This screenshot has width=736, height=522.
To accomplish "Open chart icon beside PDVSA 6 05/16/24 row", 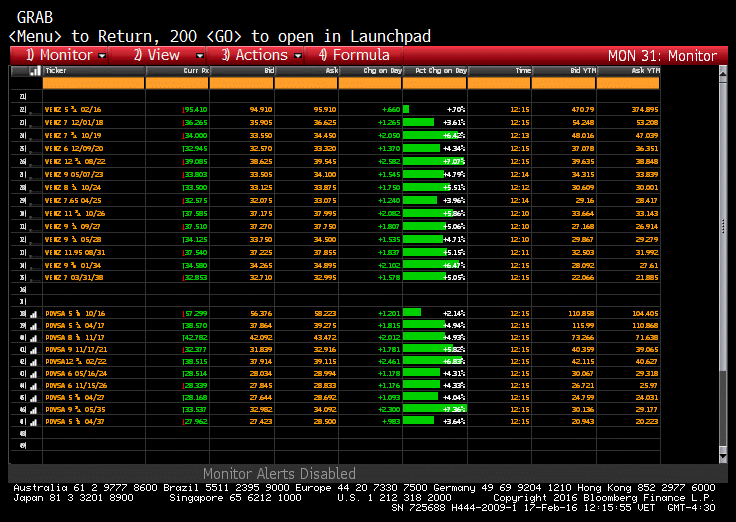I will tap(33, 374).
